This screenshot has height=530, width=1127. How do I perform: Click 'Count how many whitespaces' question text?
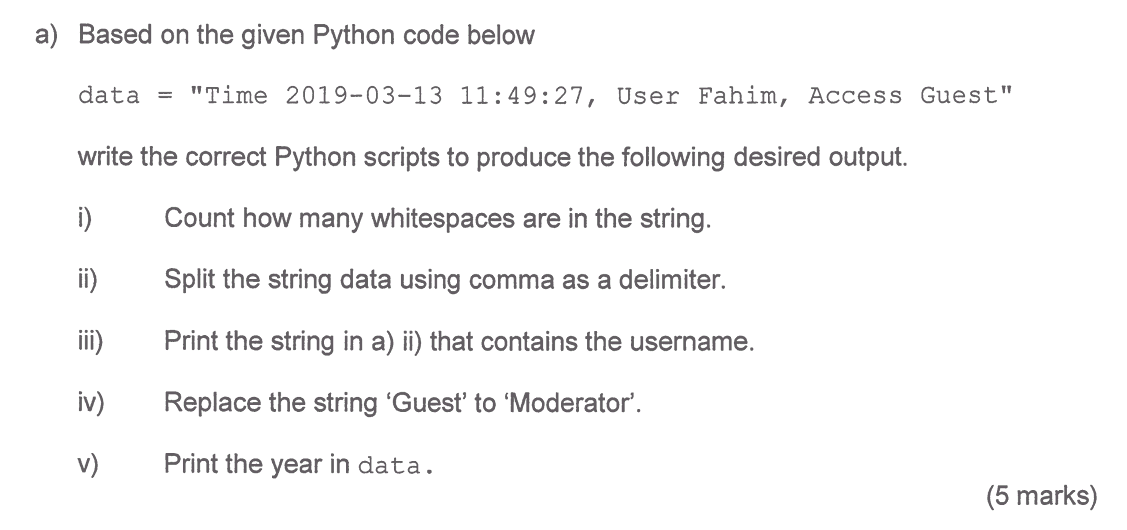click(x=438, y=218)
